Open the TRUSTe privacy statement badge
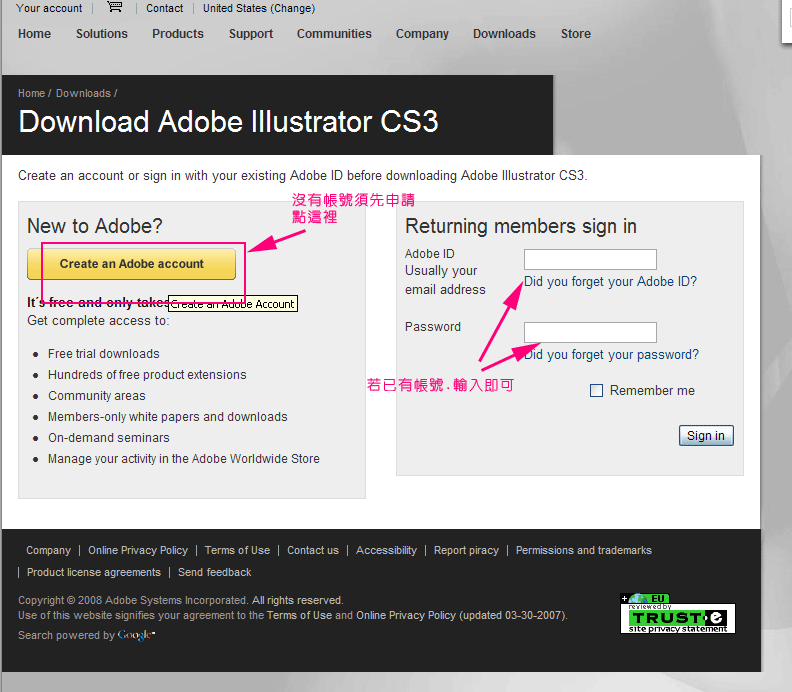Screen dimensions: 792x692 [677, 614]
